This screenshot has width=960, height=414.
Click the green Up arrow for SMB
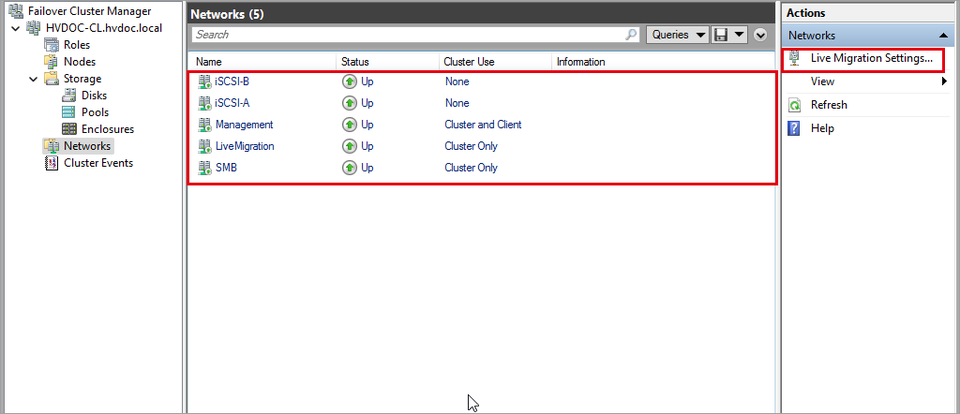(350, 167)
